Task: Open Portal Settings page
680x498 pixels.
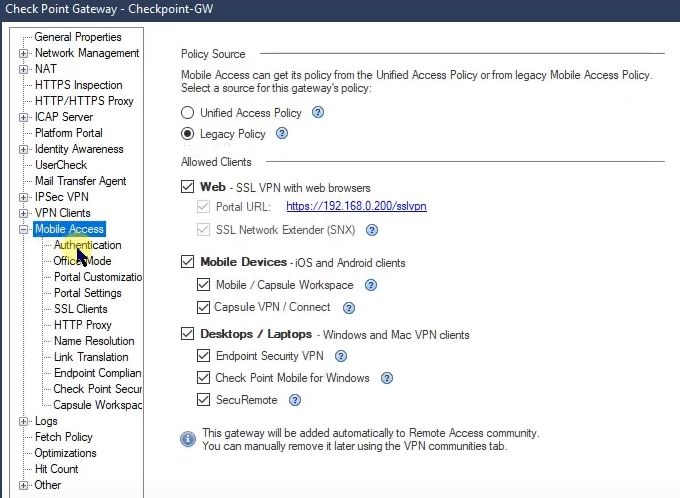Action: 88,293
